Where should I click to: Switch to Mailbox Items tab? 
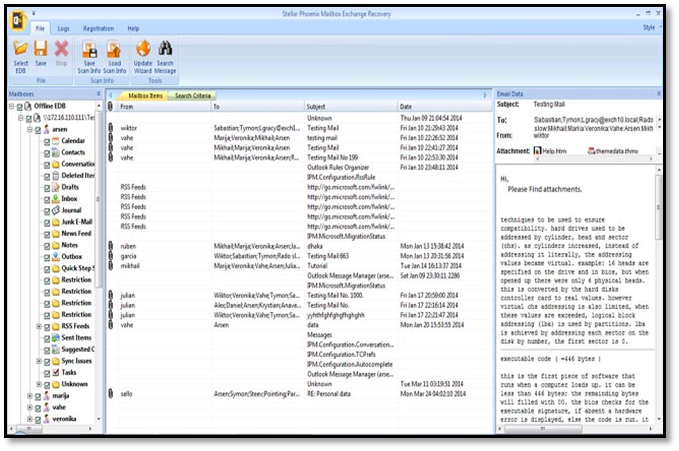click(x=145, y=96)
